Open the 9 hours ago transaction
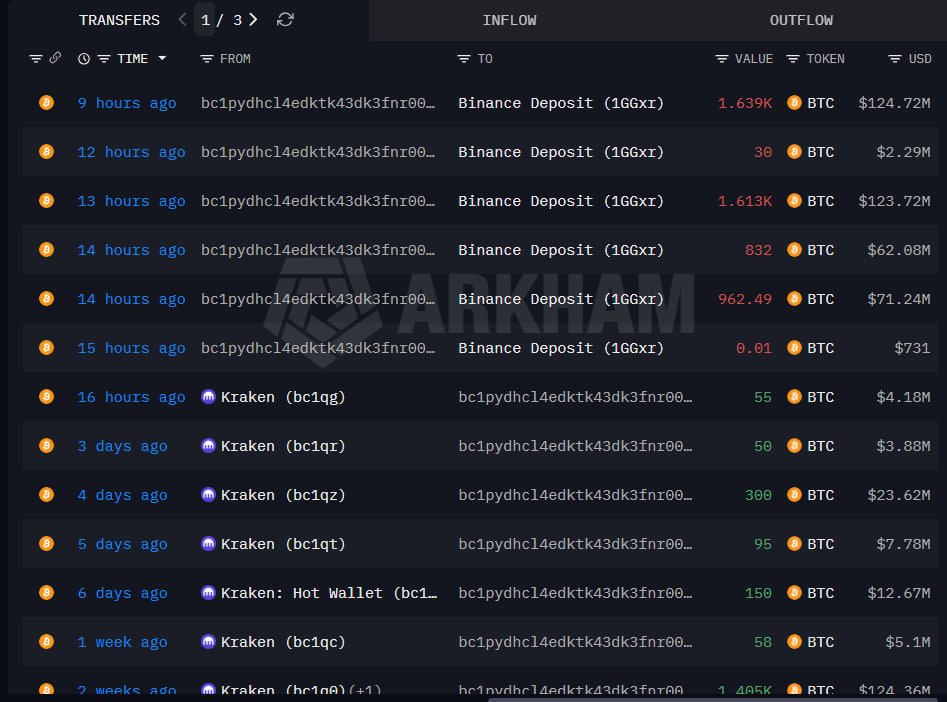Screen dimensions: 947x702 127,103
